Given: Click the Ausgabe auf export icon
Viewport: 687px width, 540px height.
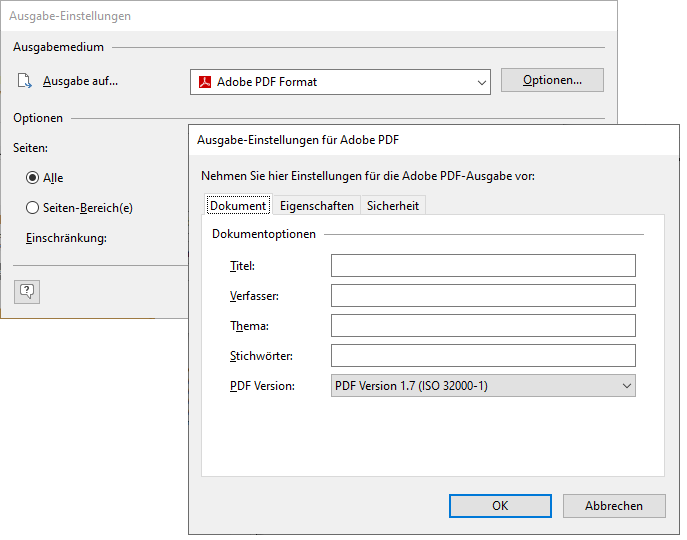Looking at the screenshot, I should [25, 82].
